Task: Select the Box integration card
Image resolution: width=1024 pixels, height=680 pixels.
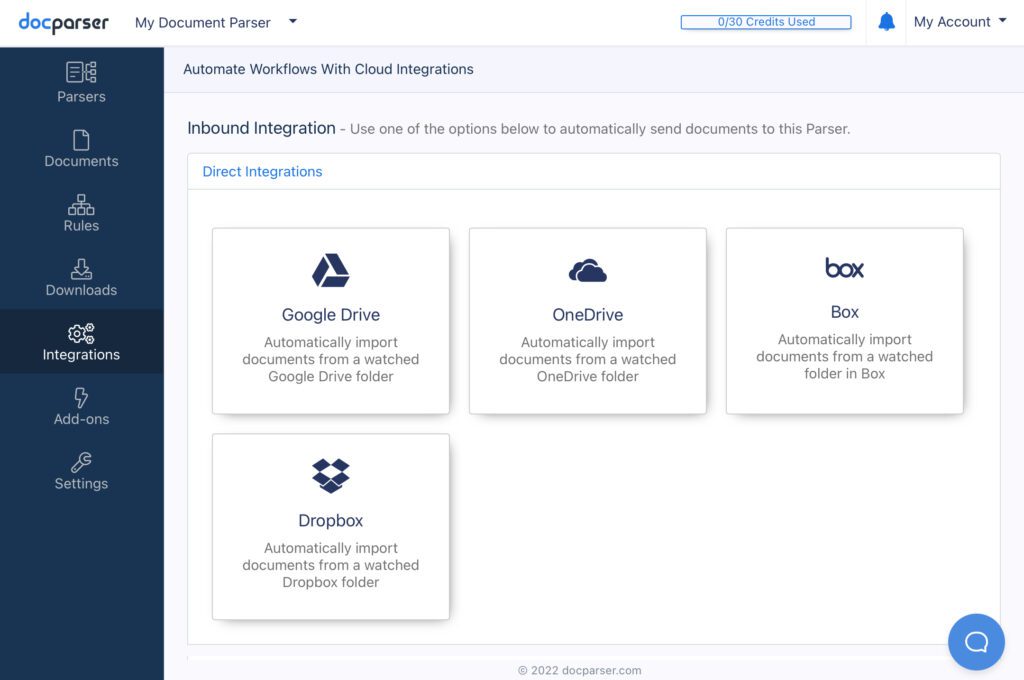Action: (844, 320)
